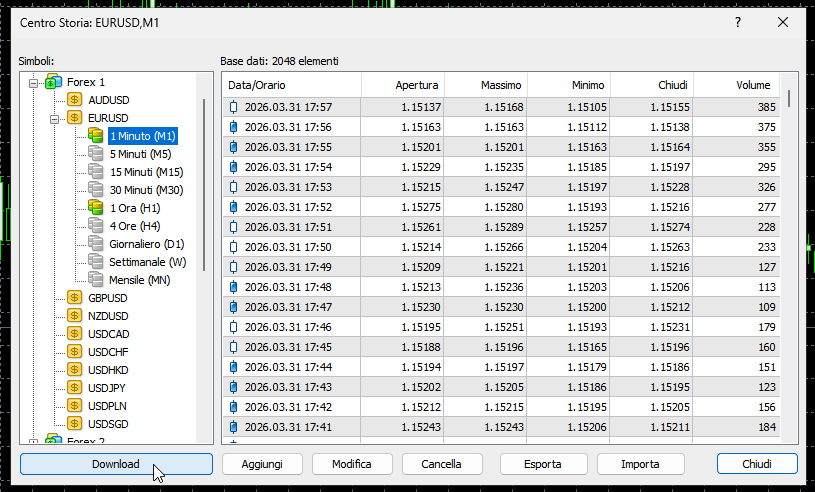The height and width of the screenshot is (492, 815).
Task: Sort by the Massimo column header
Action: point(486,85)
